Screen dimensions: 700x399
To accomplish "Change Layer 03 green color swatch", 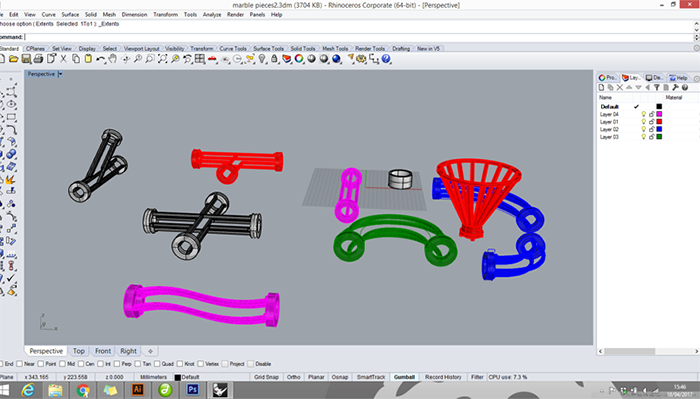I will (x=659, y=137).
